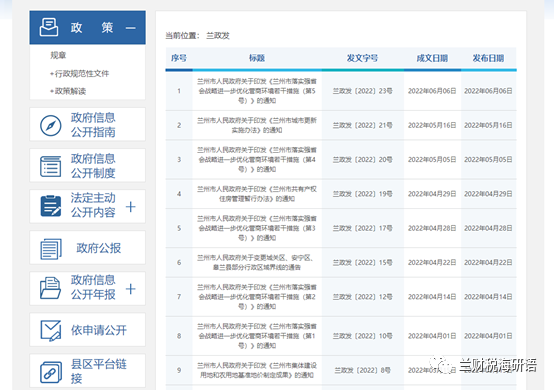554x390 pixels.
Task: Open the 规章 submenu item
Action: [58, 55]
